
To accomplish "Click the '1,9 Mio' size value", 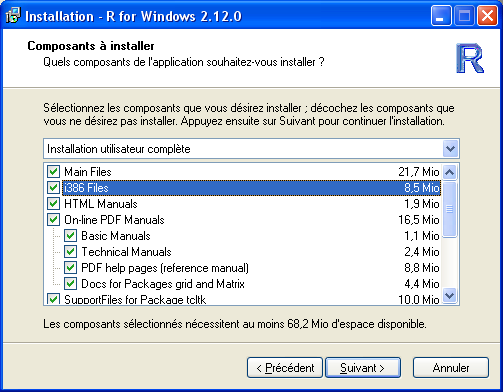I will pos(422,204).
